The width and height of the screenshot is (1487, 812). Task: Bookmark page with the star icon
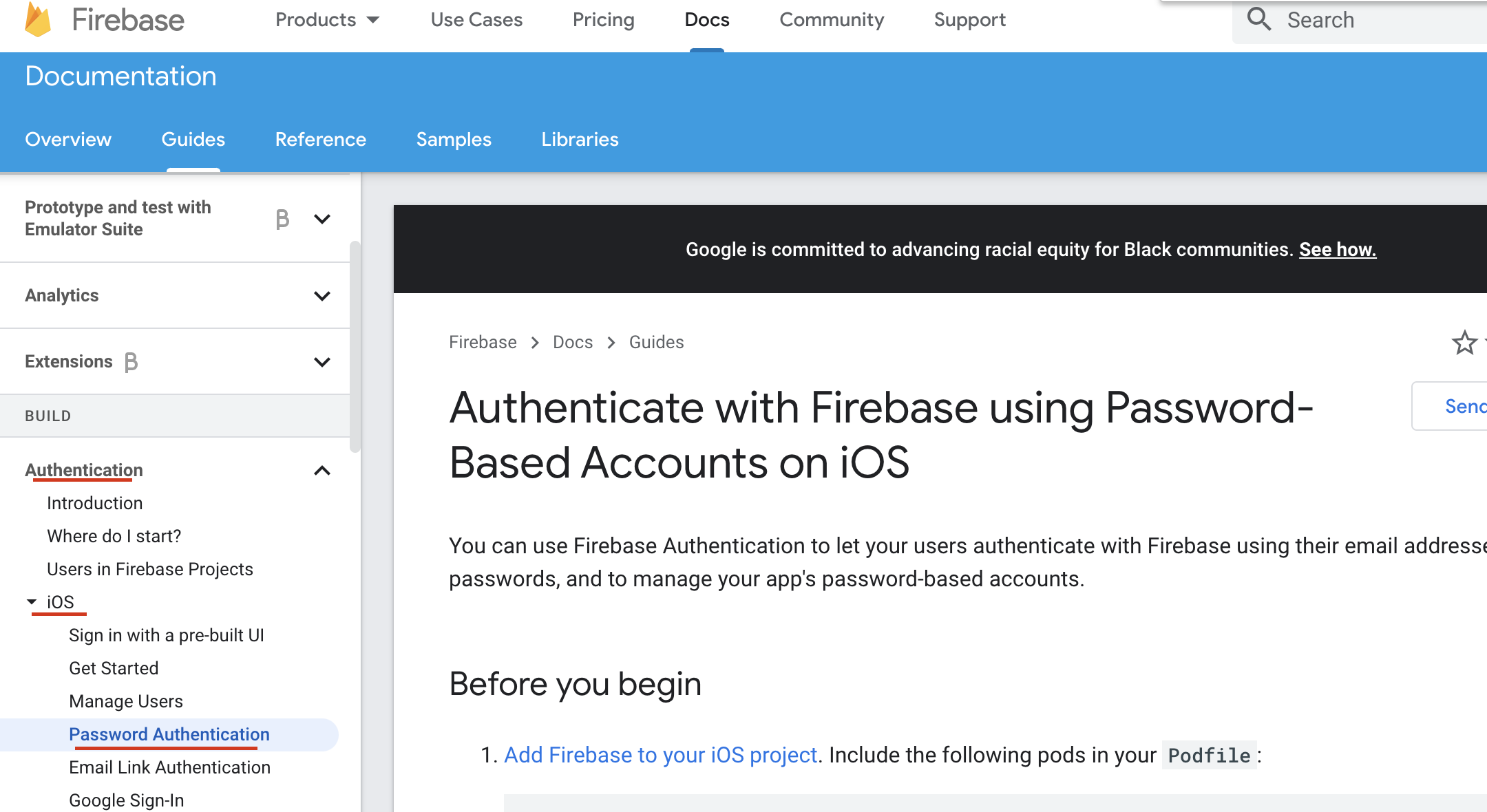point(1464,343)
